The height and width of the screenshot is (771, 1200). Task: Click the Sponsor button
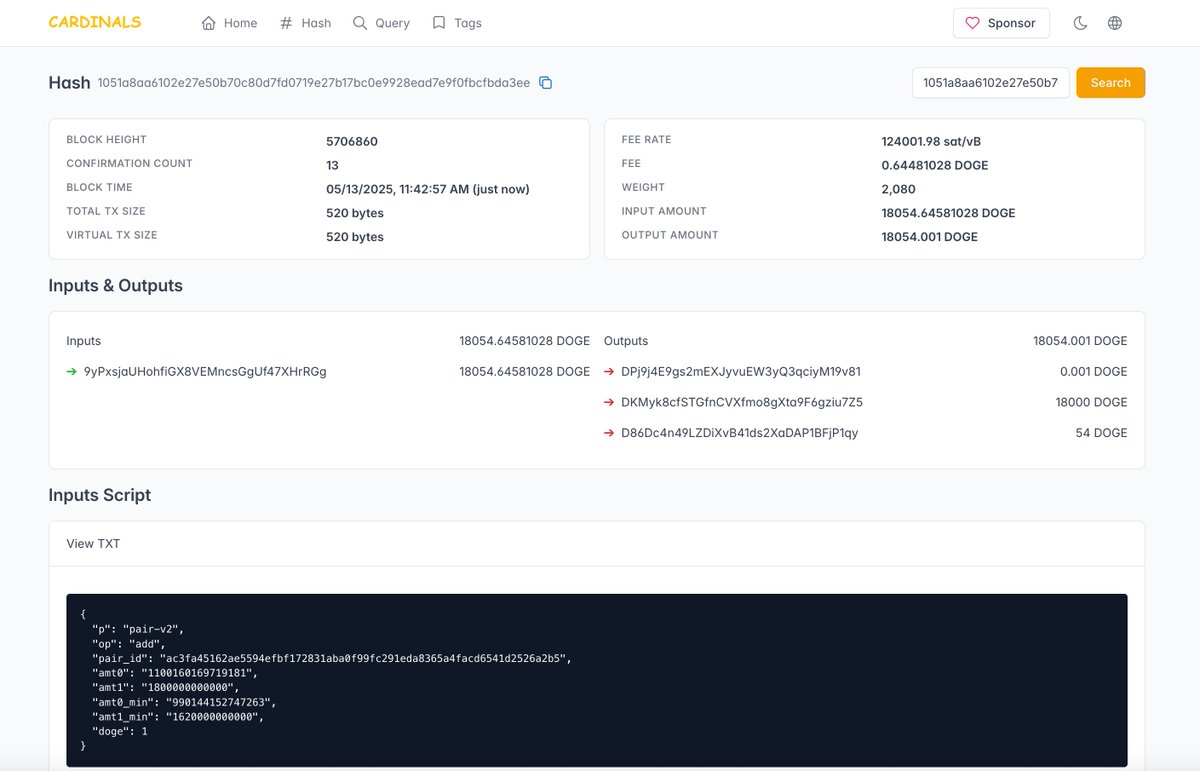[1001, 22]
